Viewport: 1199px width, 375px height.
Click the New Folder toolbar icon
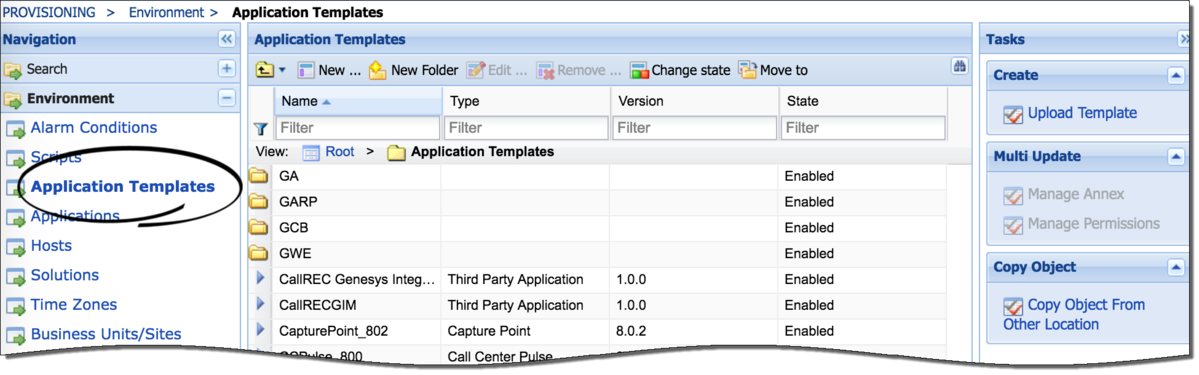[378, 70]
